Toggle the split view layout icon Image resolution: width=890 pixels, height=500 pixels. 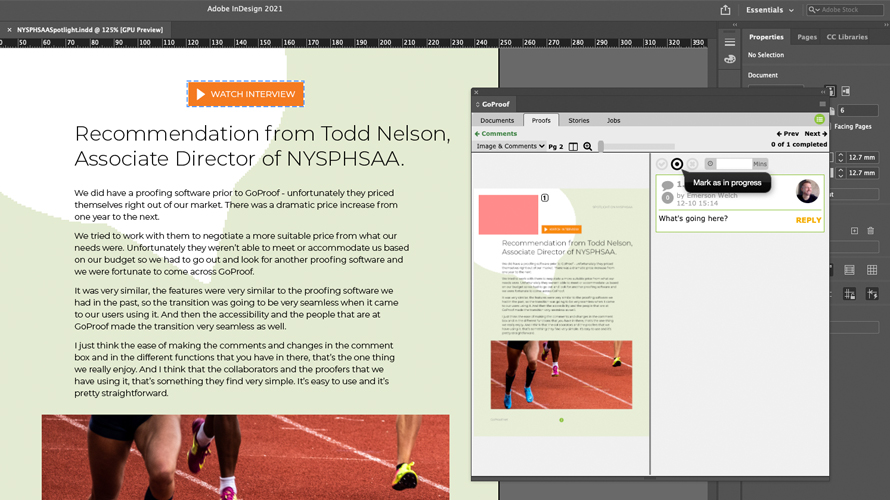(x=573, y=147)
